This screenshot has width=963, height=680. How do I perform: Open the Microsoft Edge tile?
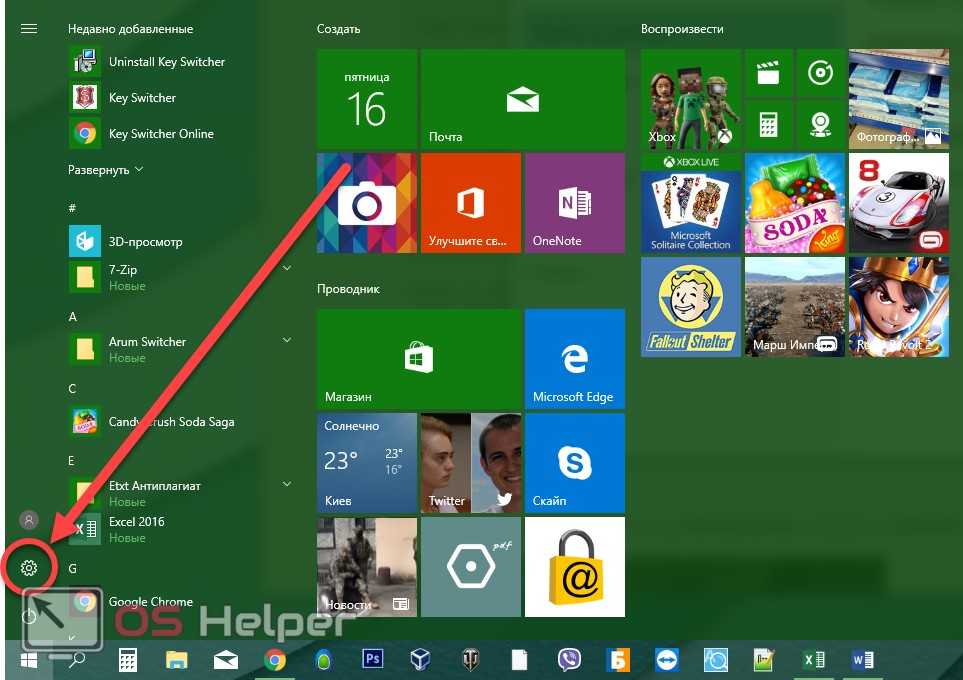pyautogui.click(x=574, y=358)
